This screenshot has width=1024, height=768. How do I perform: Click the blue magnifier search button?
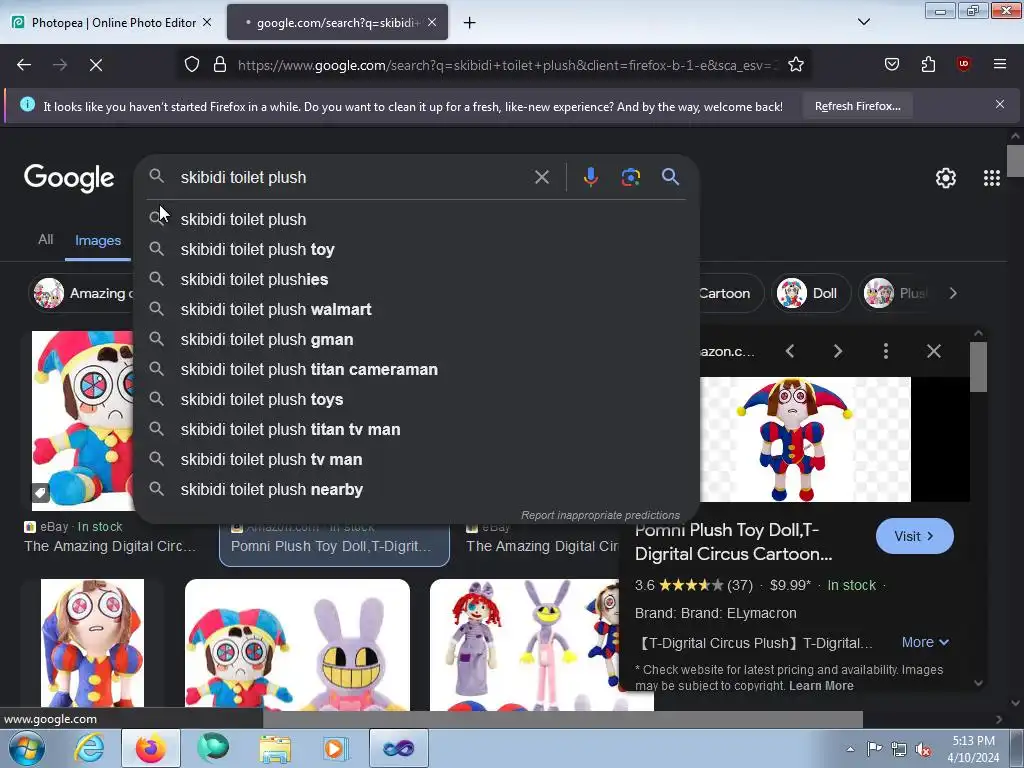[x=670, y=177]
